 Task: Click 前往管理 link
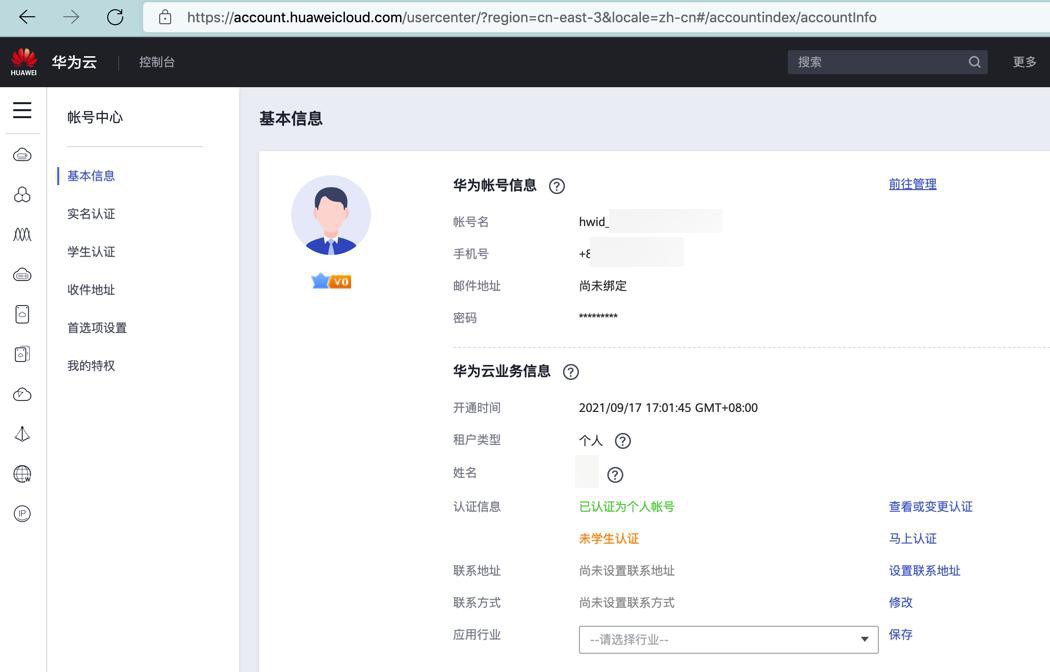pyautogui.click(x=912, y=184)
